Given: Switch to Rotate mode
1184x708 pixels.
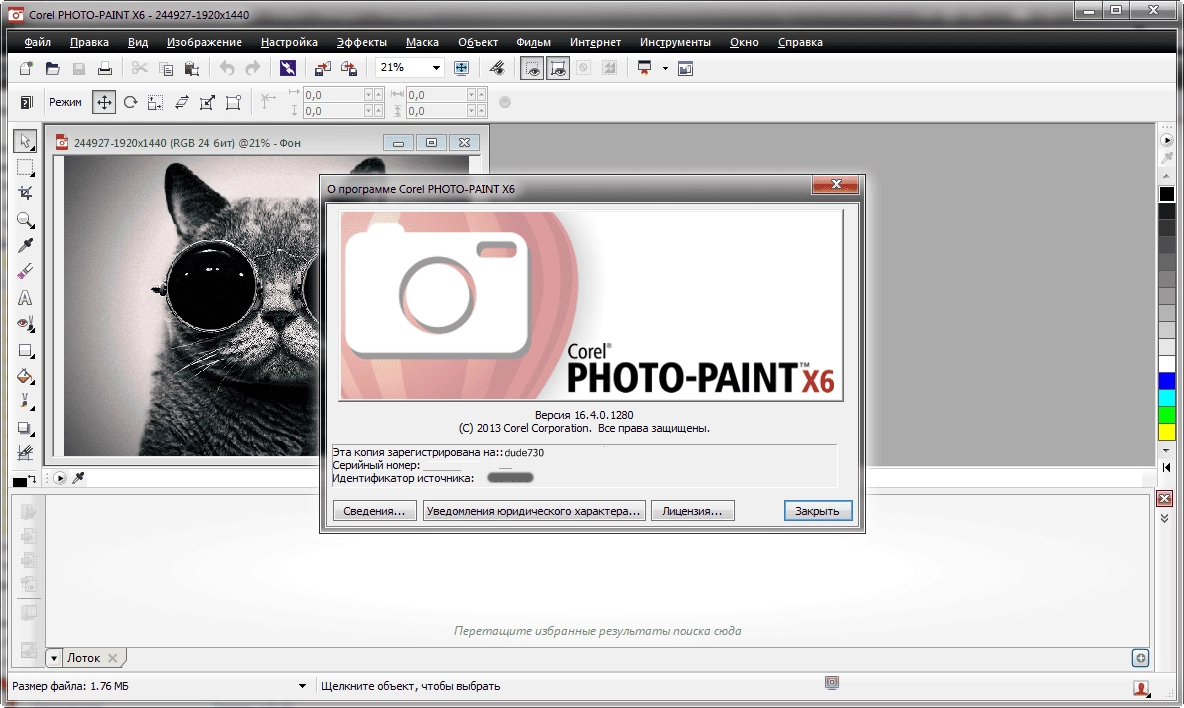Looking at the screenshot, I should coord(131,102).
